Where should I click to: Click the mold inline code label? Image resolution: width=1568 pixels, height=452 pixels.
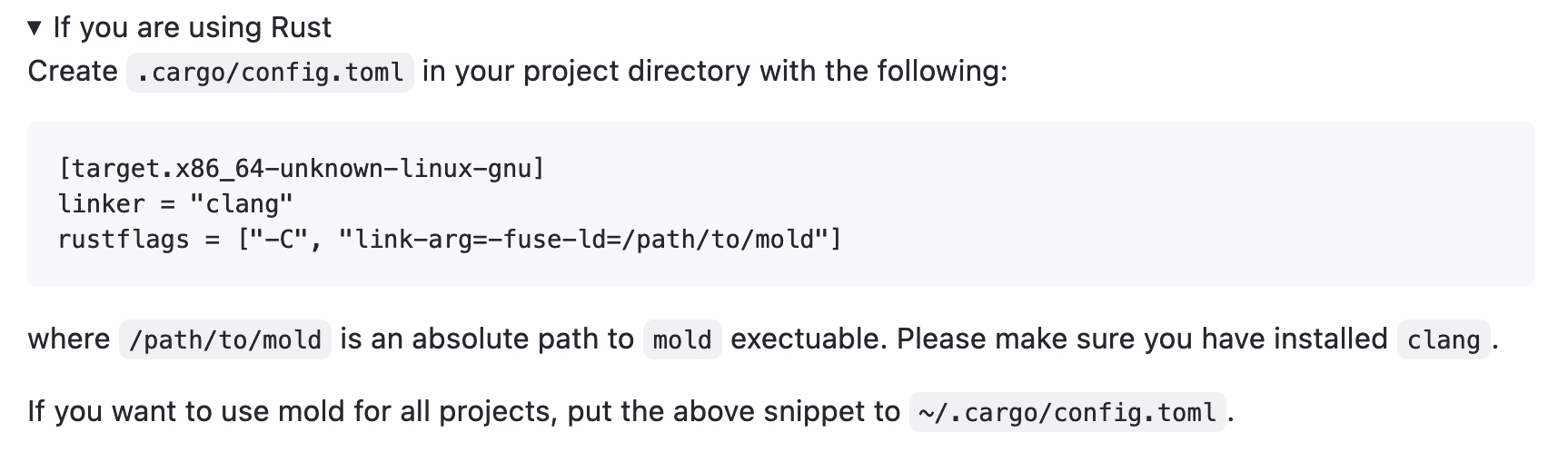point(682,339)
